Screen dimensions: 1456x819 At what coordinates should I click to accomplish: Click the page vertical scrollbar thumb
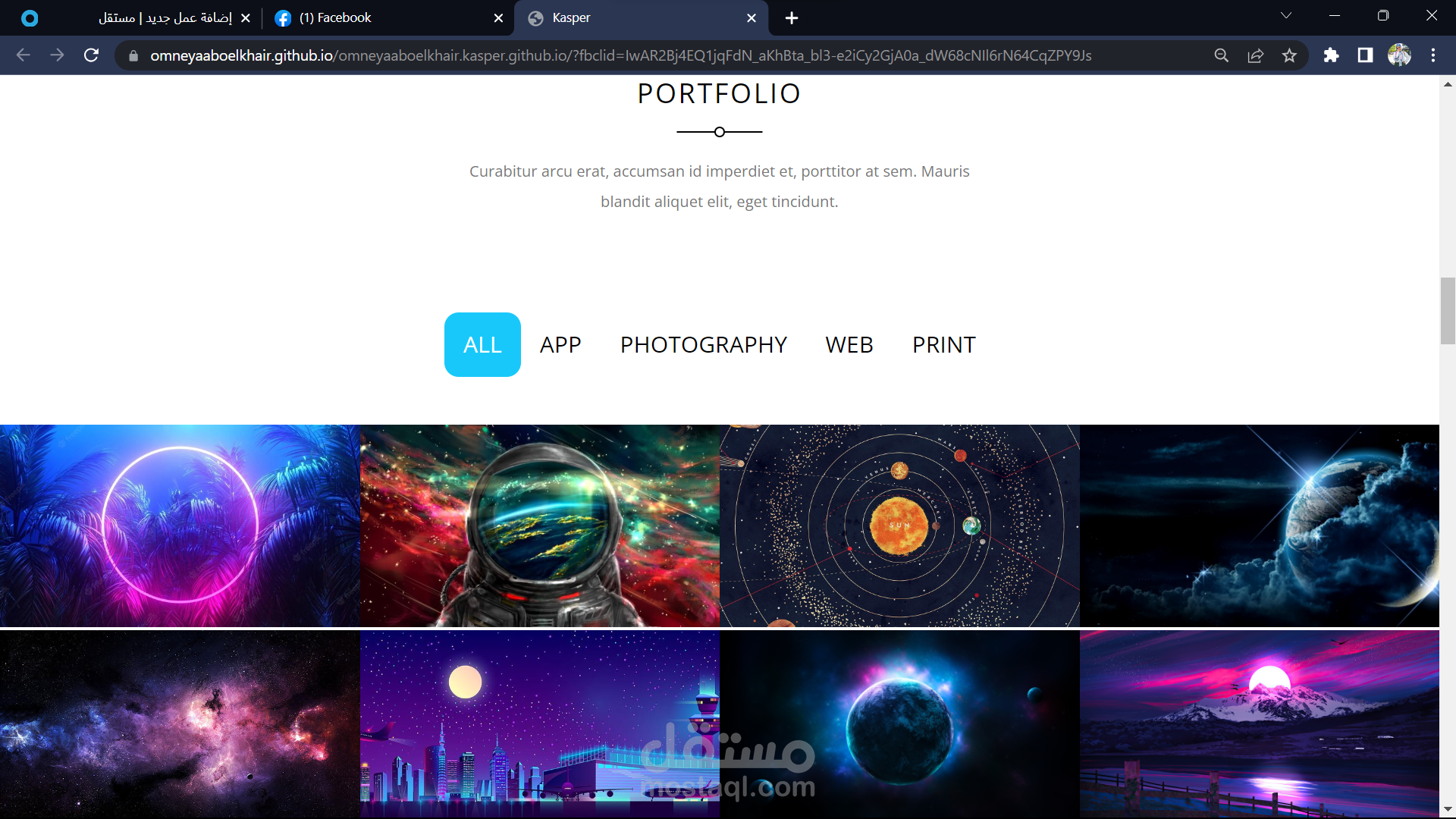1448,311
